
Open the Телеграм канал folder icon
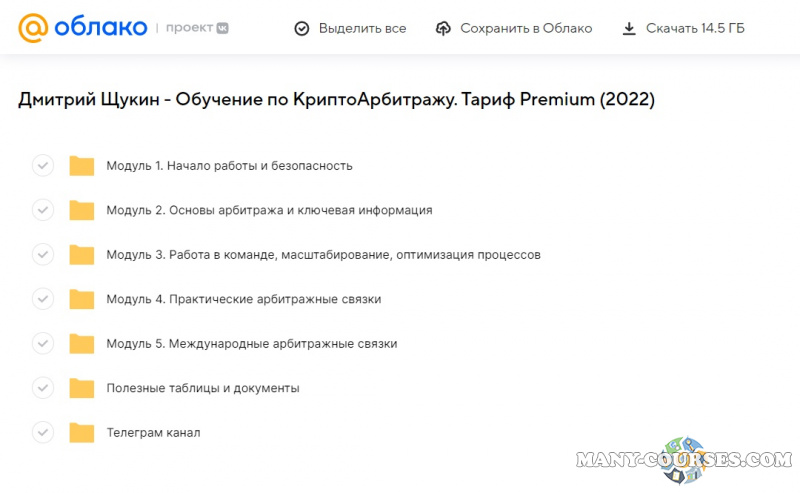81,433
